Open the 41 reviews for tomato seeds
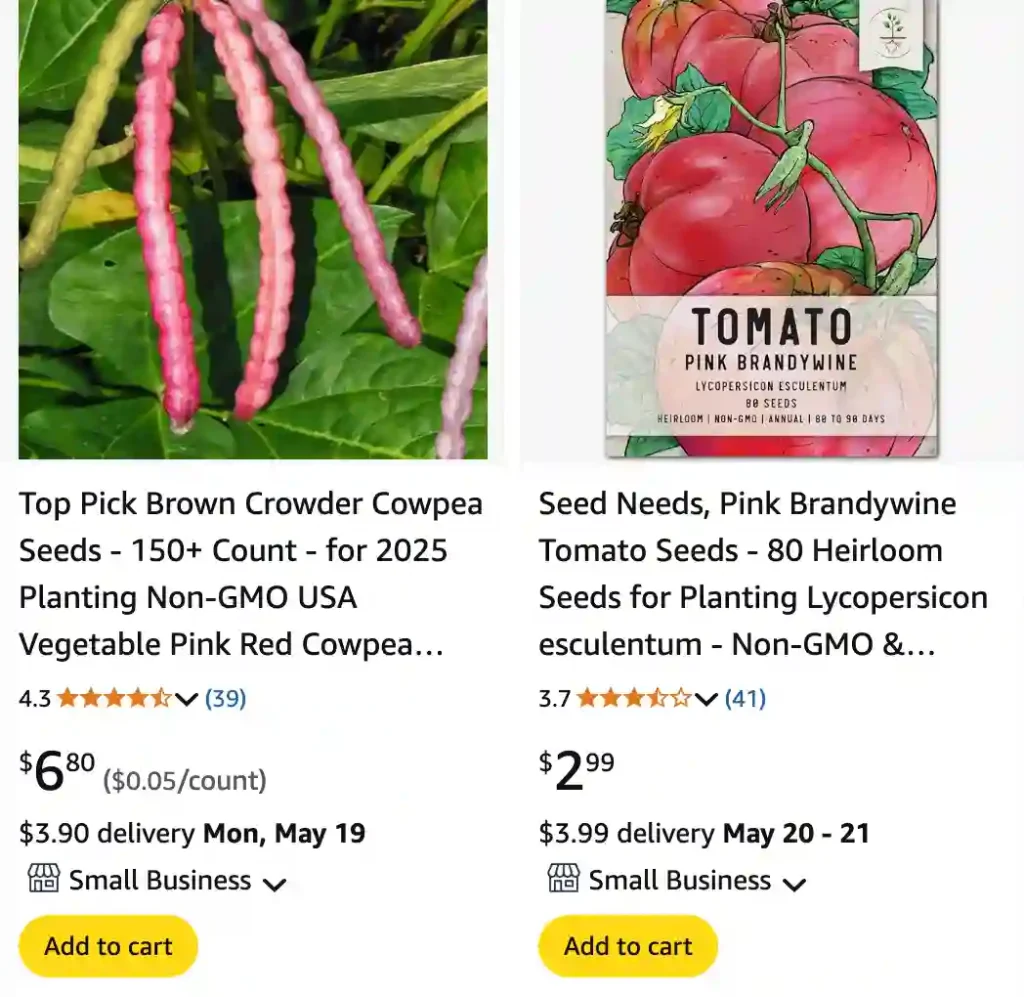 [x=744, y=699]
